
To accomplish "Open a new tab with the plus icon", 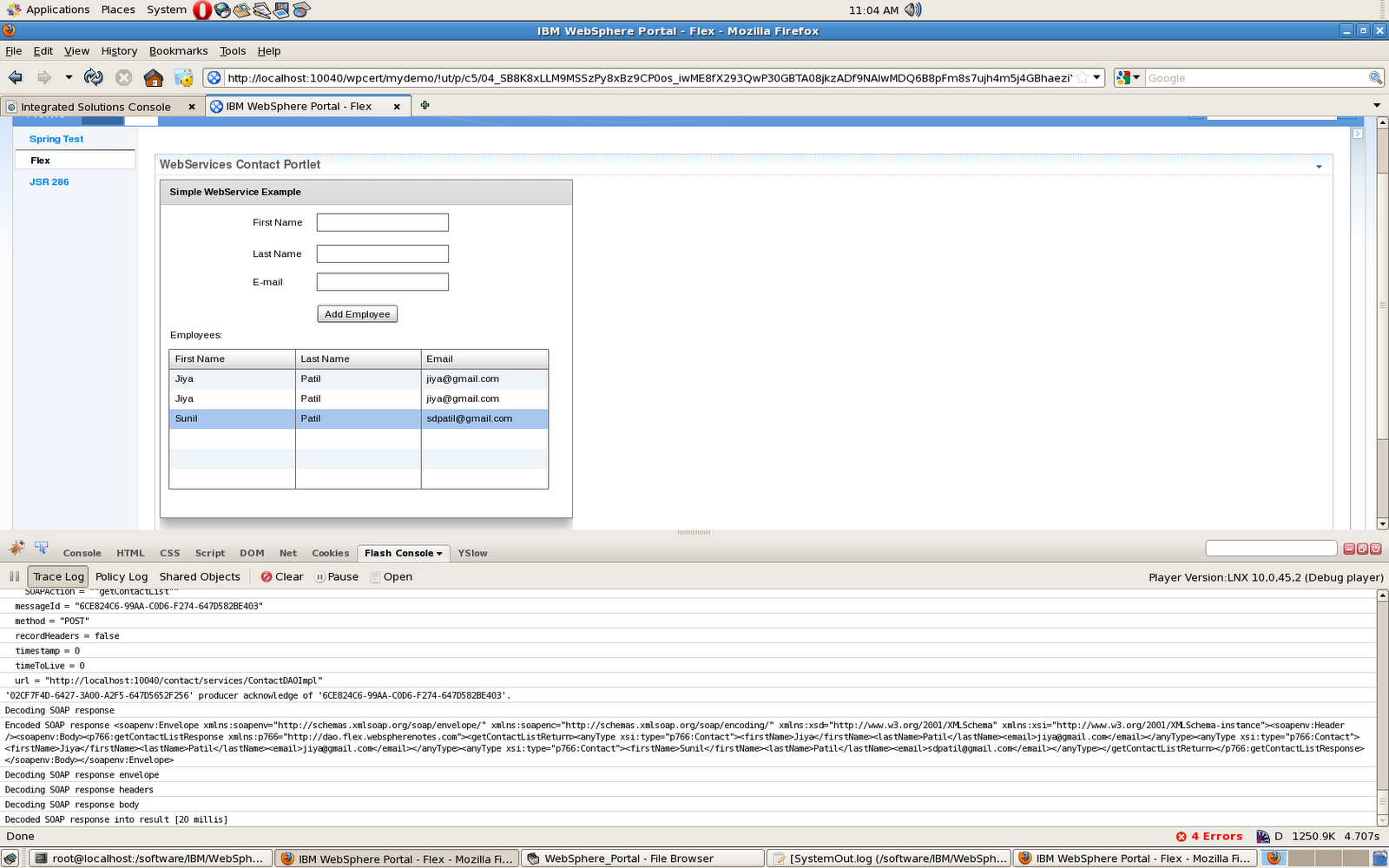I will 425,105.
